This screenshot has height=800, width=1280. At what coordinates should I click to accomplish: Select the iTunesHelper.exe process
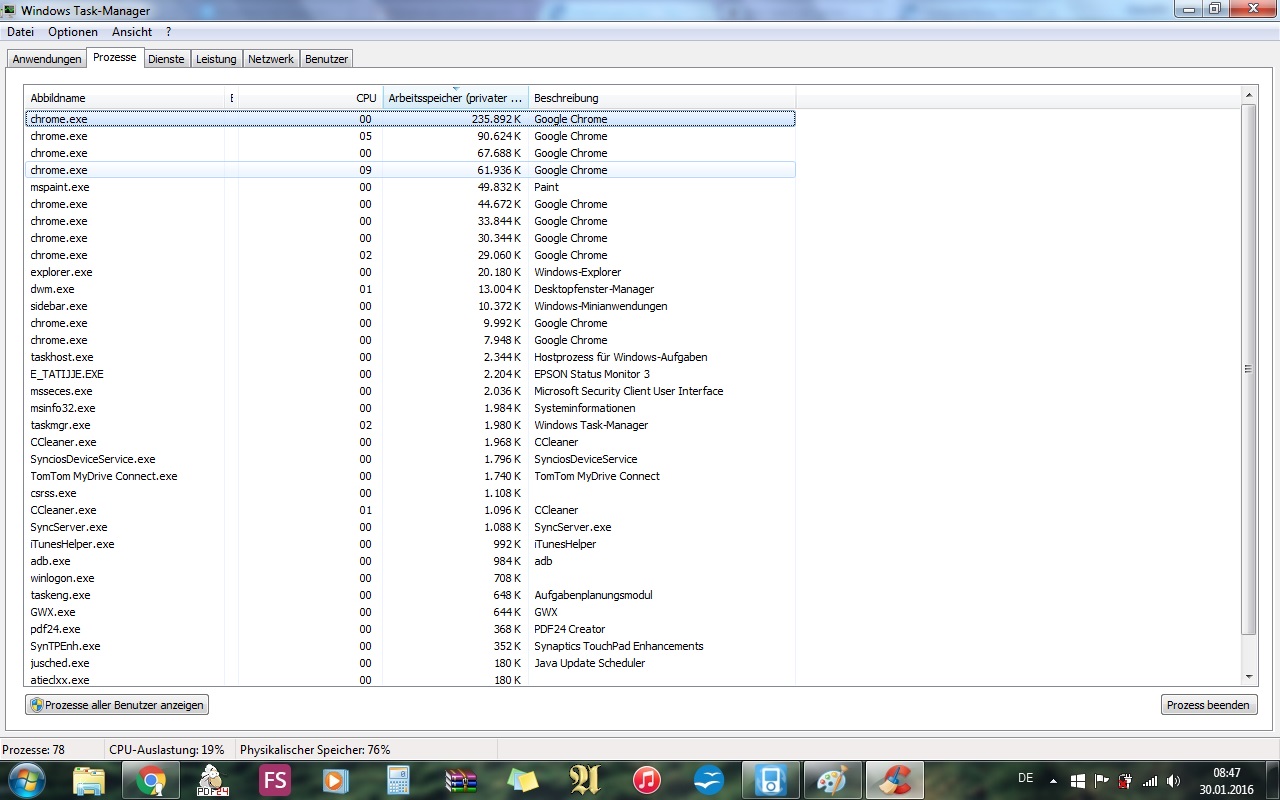[410, 544]
